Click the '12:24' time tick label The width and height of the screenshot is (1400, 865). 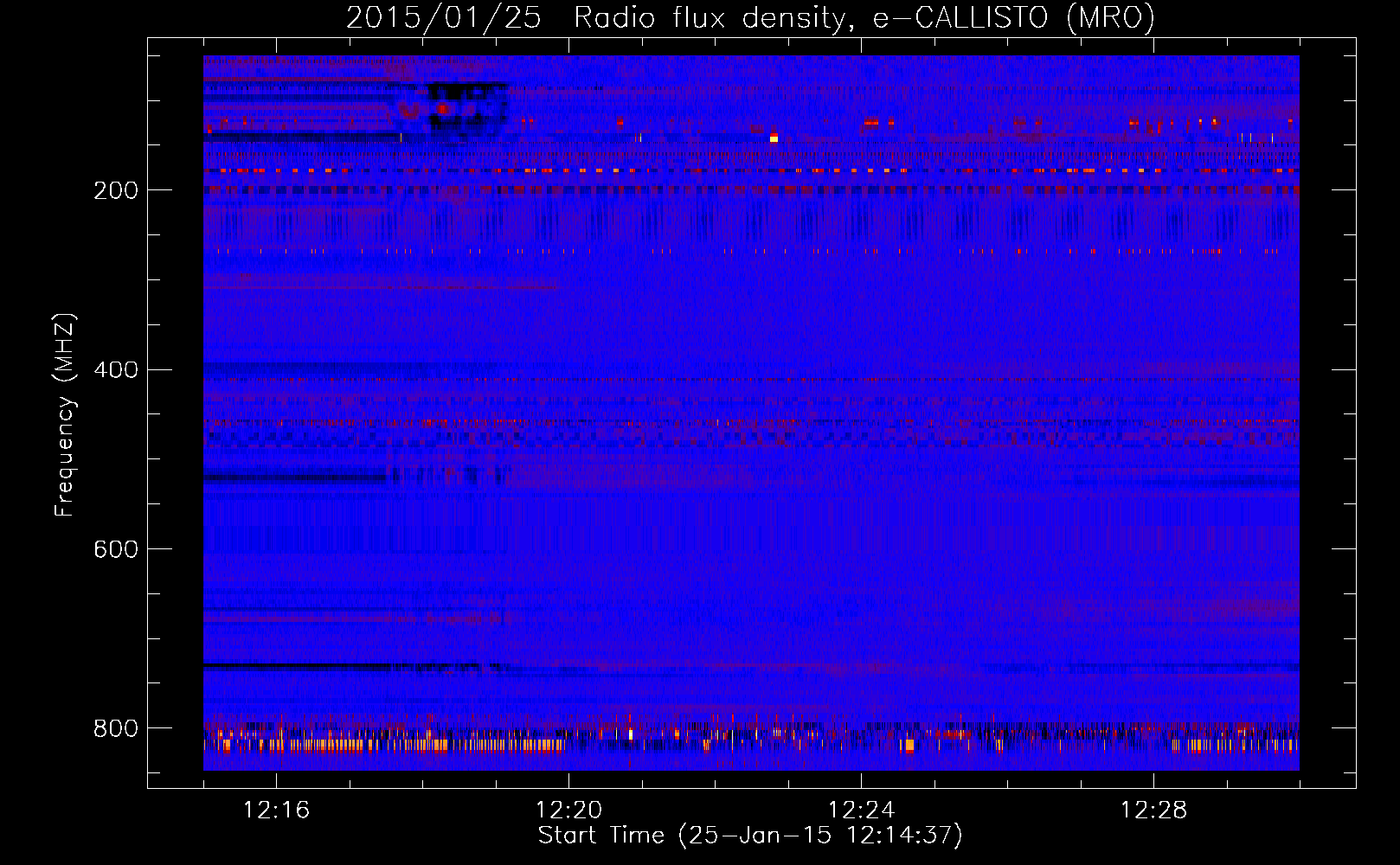coord(861,811)
